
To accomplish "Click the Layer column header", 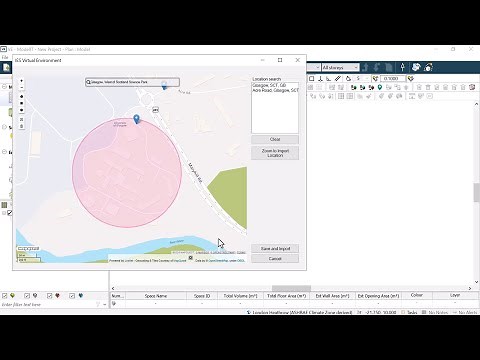I will click(x=455, y=295).
